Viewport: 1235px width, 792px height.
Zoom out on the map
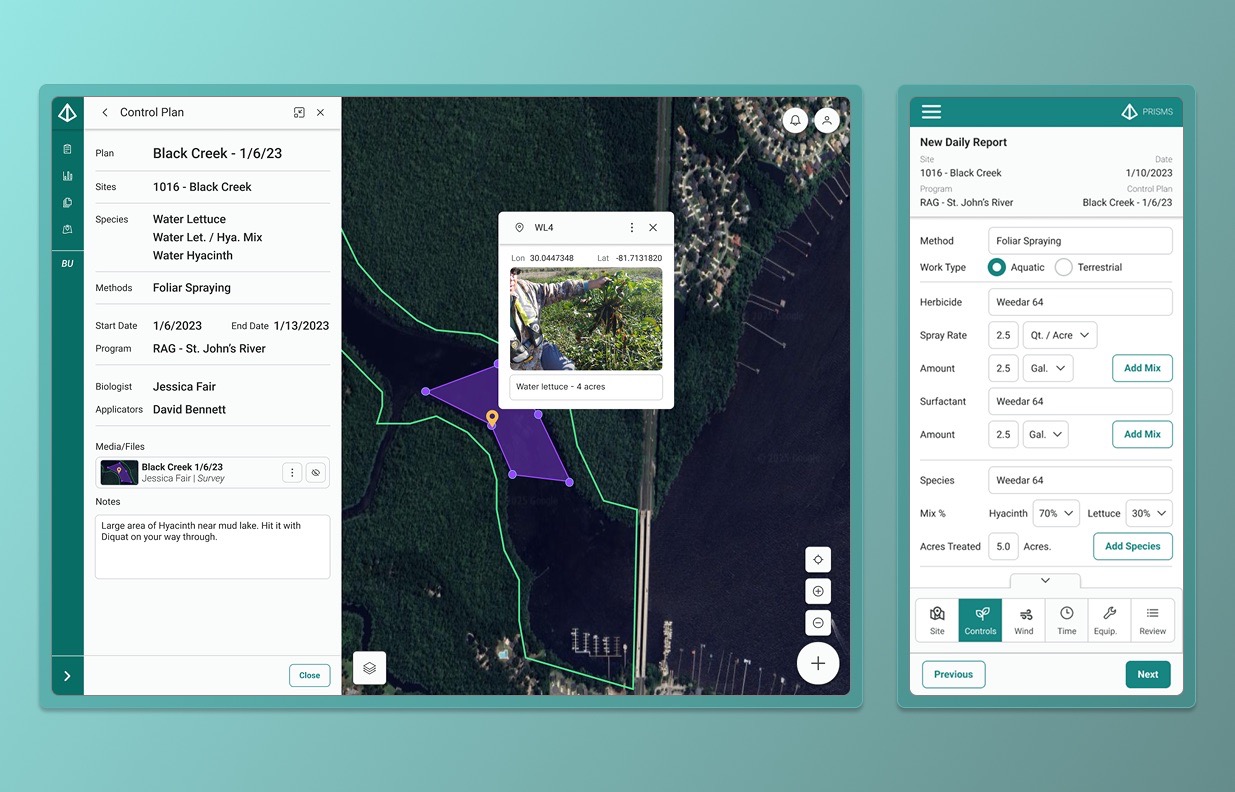818,623
